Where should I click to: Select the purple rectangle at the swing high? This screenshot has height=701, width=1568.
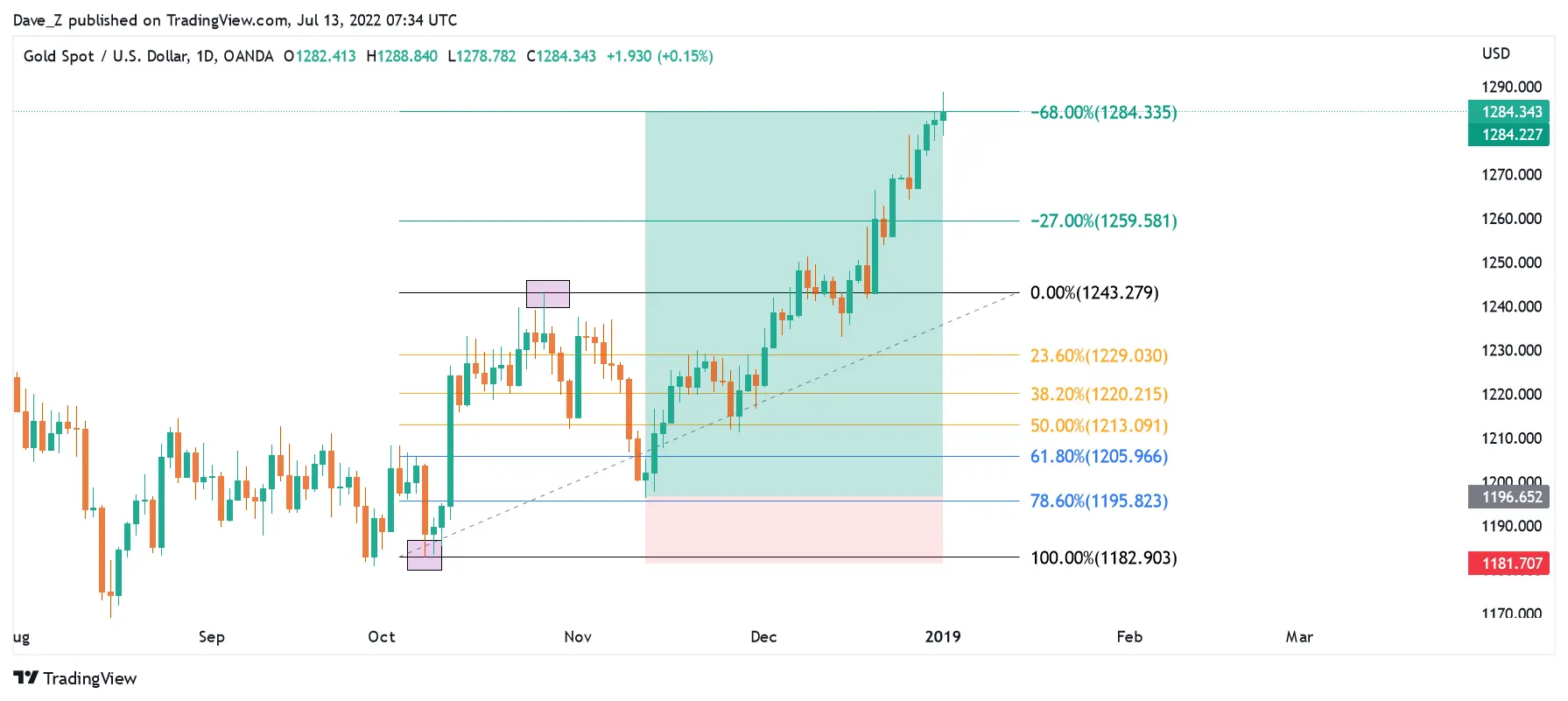[547, 294]
